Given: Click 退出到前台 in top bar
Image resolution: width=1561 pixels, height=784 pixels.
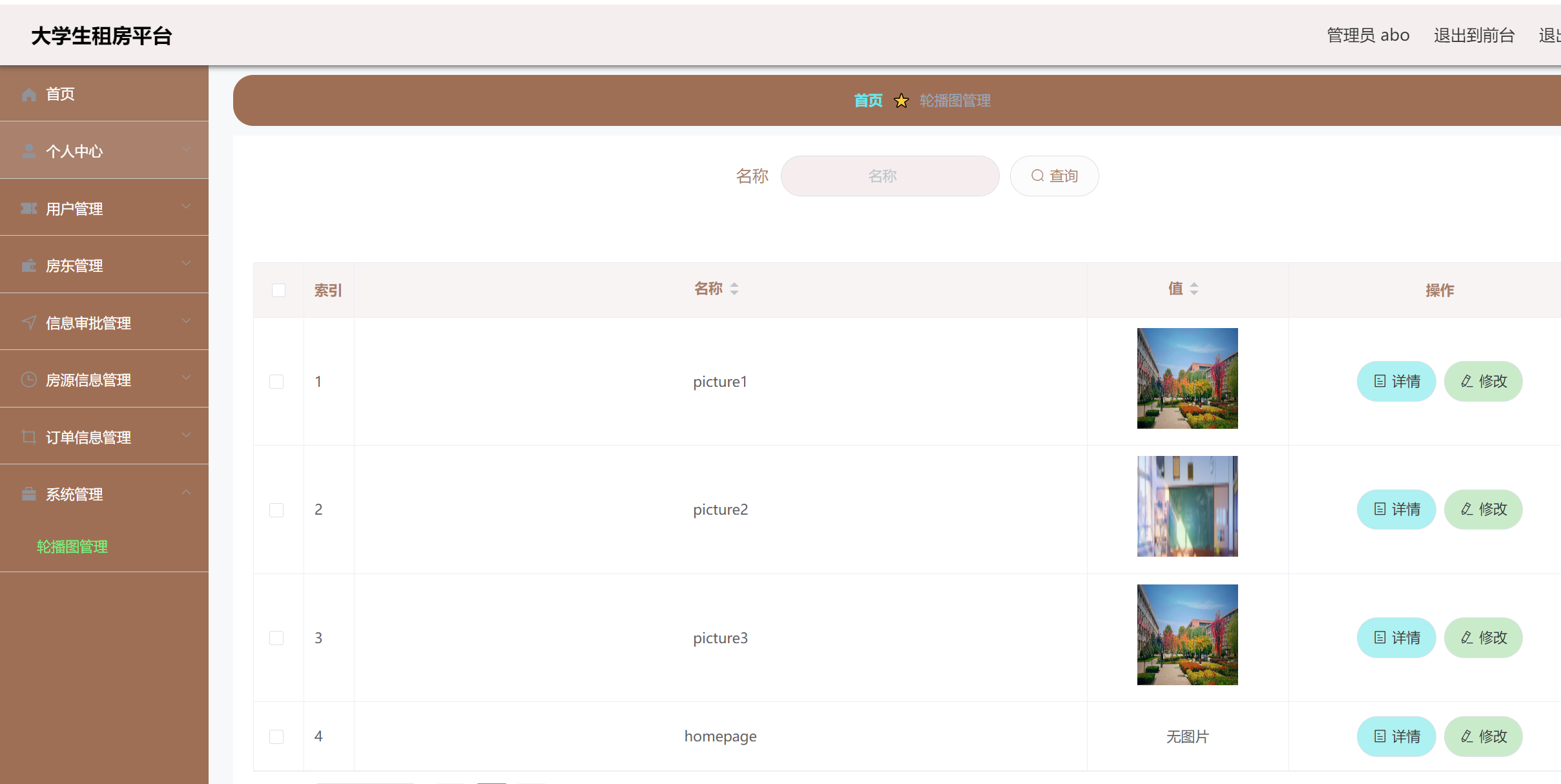Looking at the screenshot, I should point(1474,36).
